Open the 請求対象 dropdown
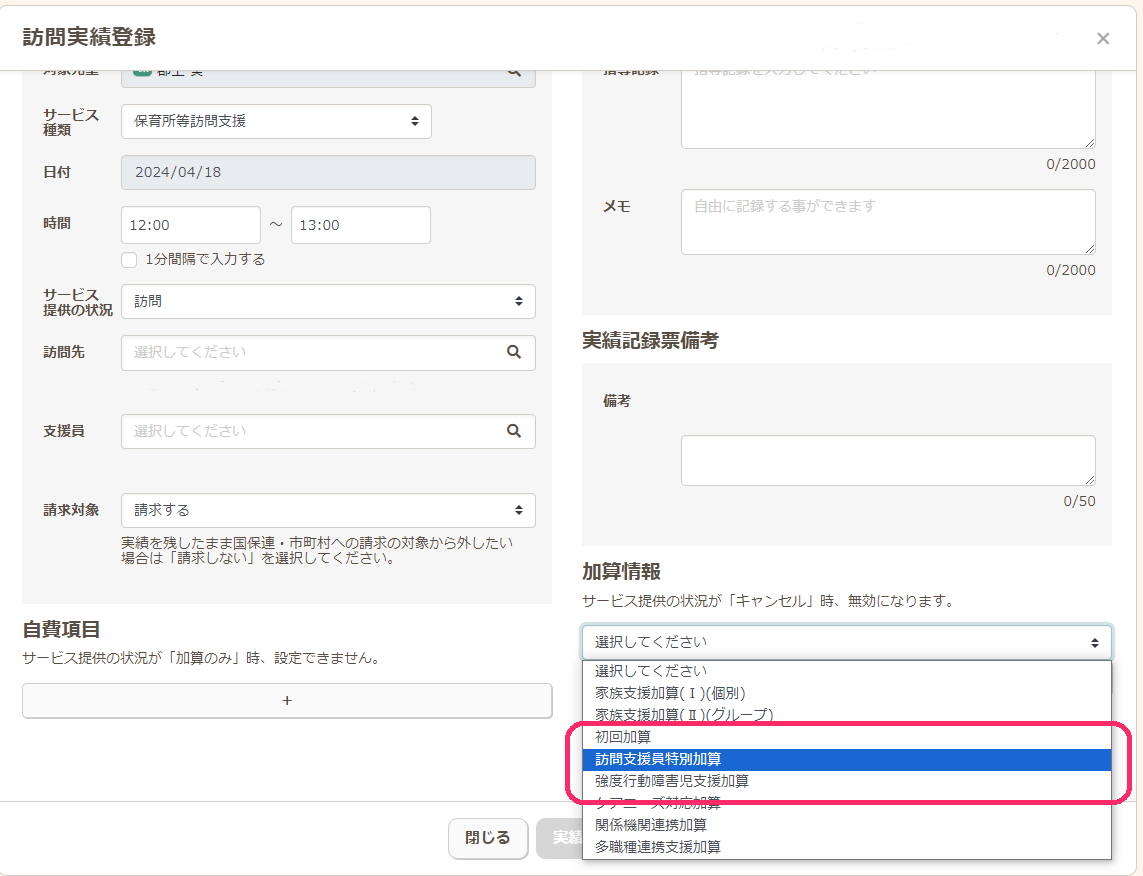This screenshot has width=1143, height=876. coord(328,510)
